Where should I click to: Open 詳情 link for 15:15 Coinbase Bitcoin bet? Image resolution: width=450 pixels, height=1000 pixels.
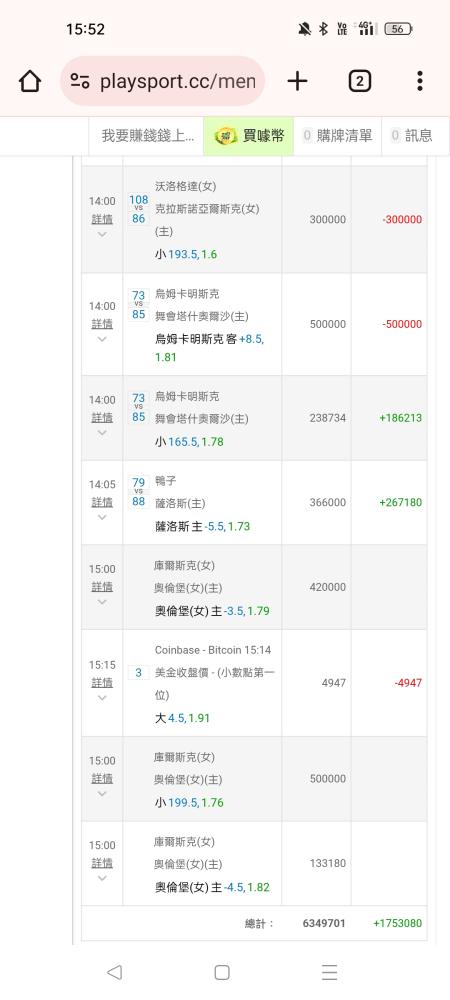click(102, 682)
